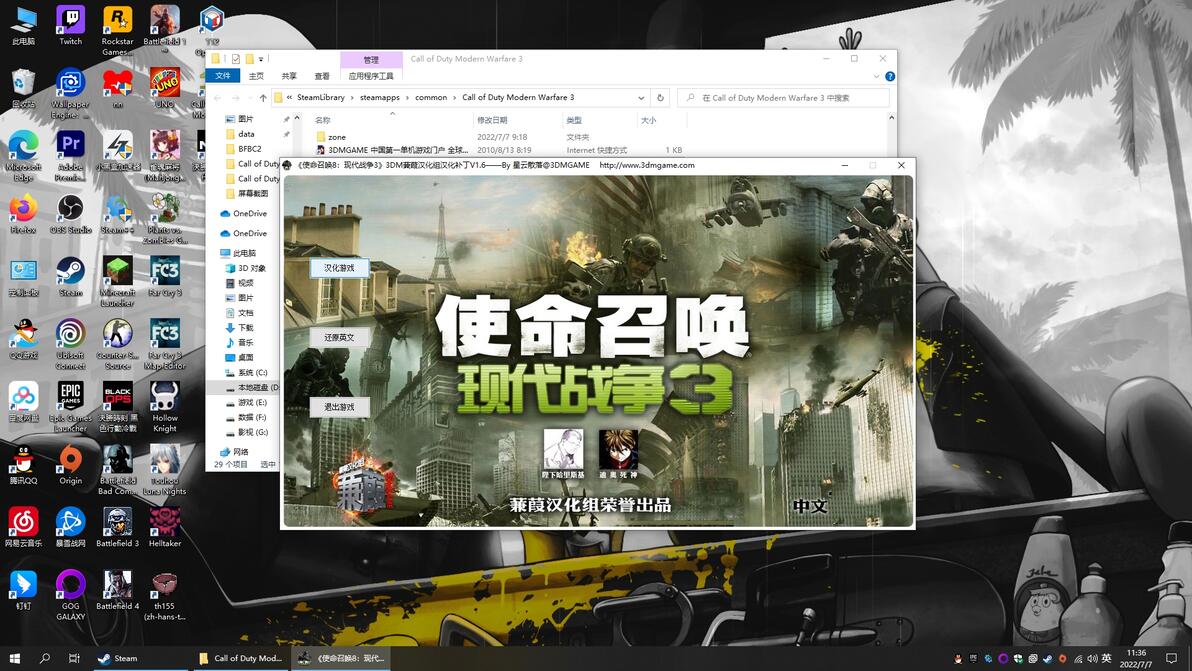The height and width of the screenshot is (671, 1192).
Task: Open the Twitch desktop icon
Action: coord(71,26)
